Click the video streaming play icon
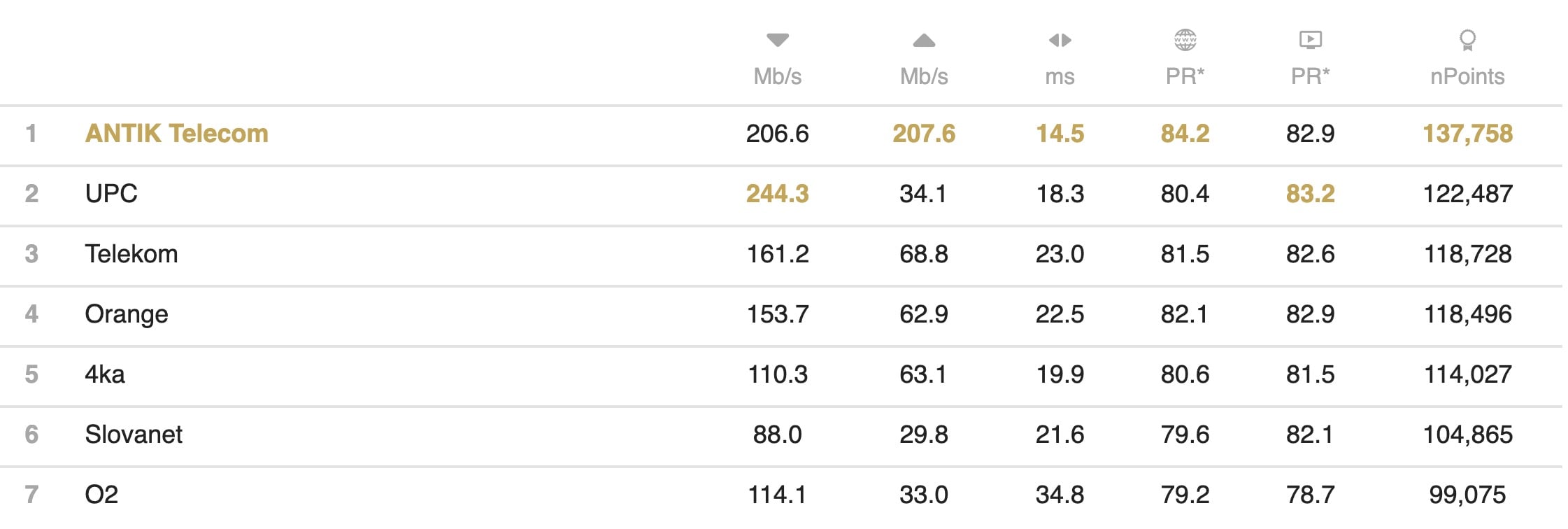 pos(1310,40)
